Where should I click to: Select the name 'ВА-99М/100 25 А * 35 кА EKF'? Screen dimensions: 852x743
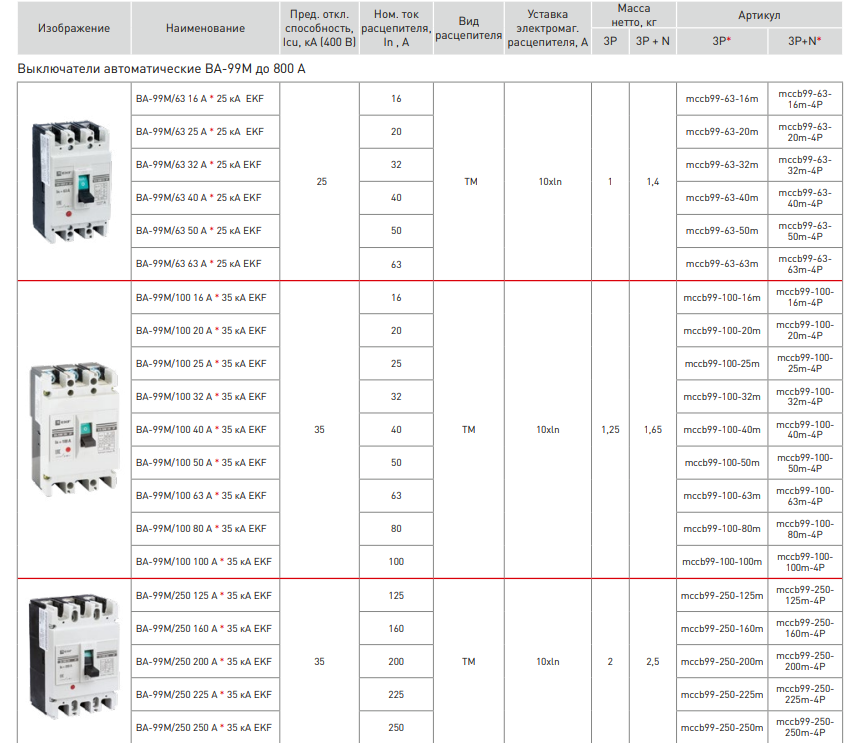pos(201,364)
